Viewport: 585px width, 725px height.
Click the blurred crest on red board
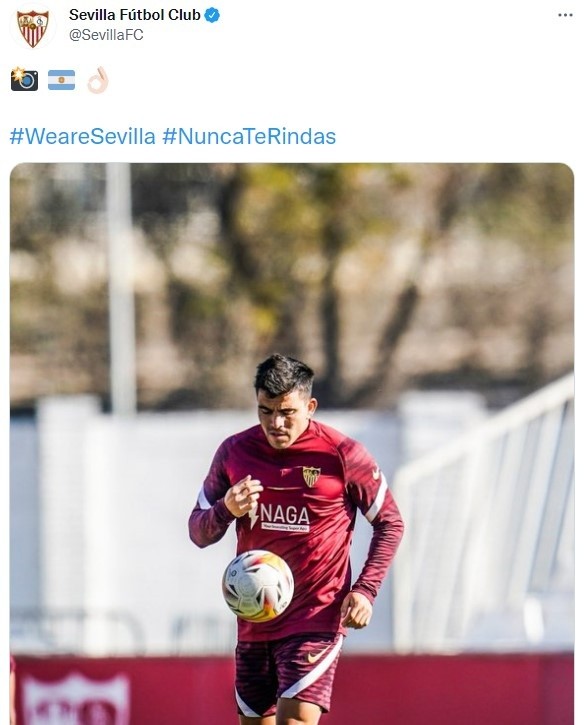coord(76,699)
